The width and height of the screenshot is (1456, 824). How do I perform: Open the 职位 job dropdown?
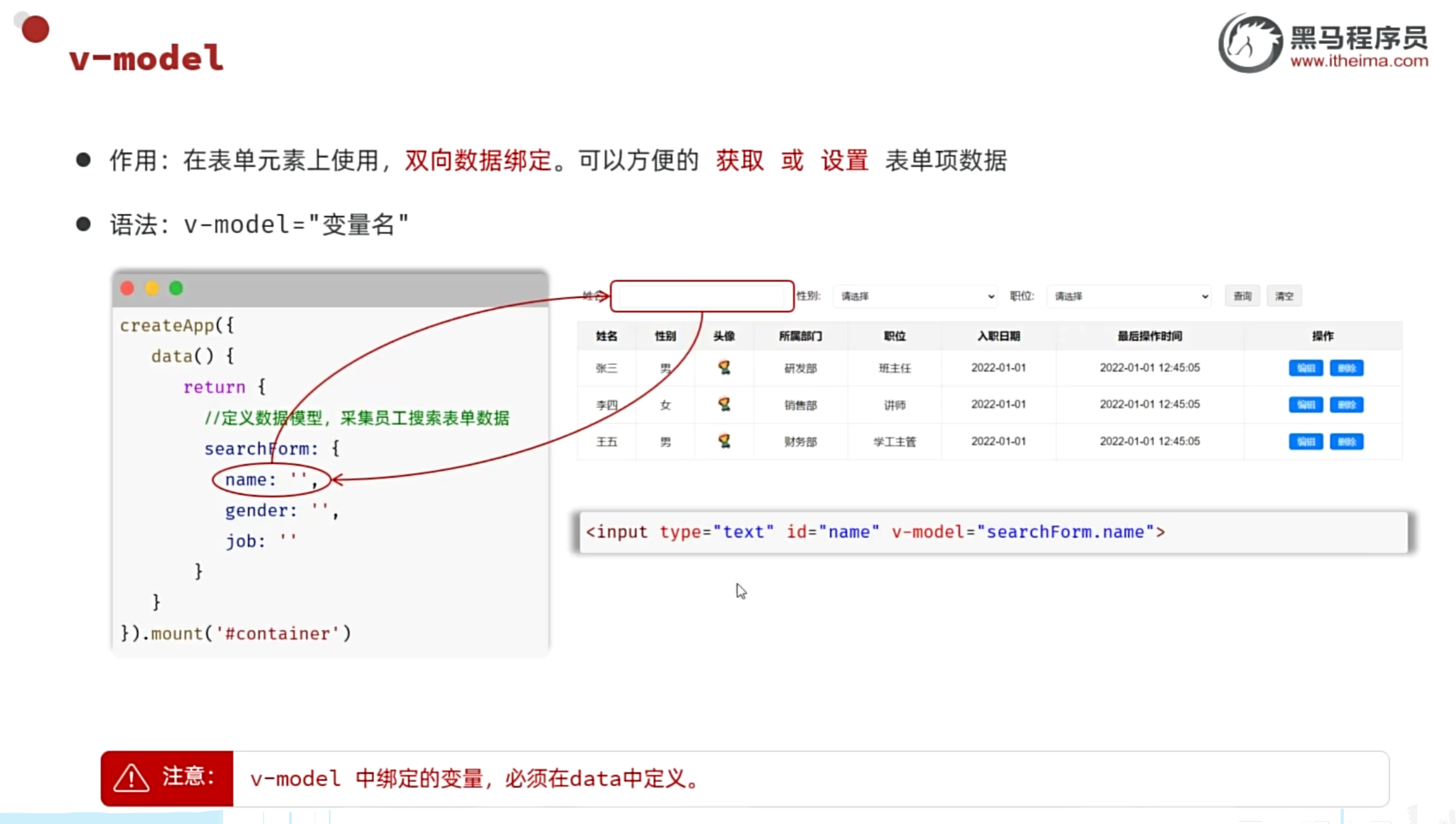click(1129, 296)
